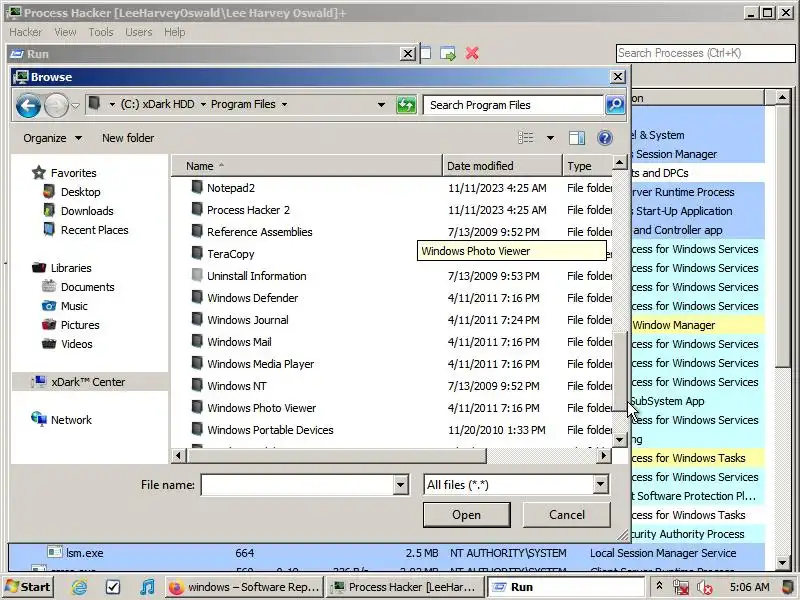
Task: Click the file list scroll down arrow
Action: click(x=619, y=439)
